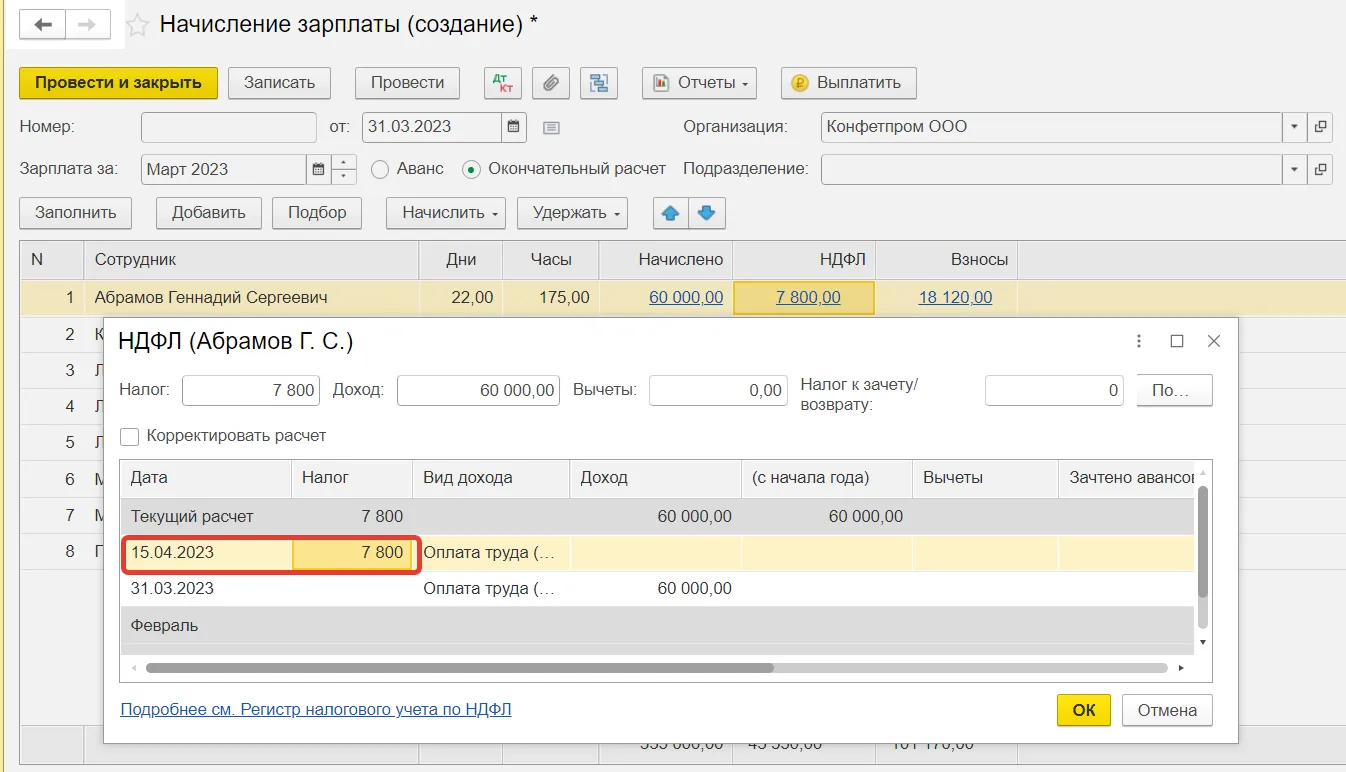Select the 31.03.2023 row in НДФЛ table
The image size is (1346, 772).
click(x=658, y=589)
